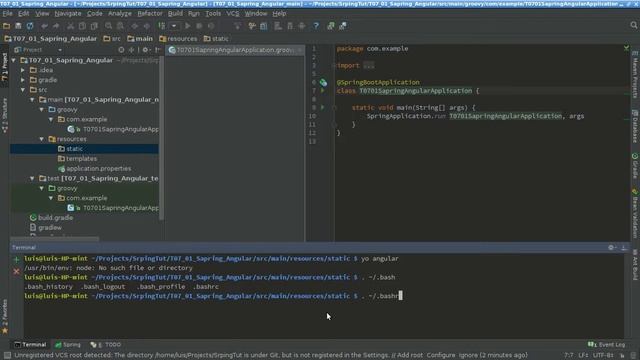Click the Forward navigation arrow
Image resolution: width=640 pixels, height=360 pixels.
point(147,26)
